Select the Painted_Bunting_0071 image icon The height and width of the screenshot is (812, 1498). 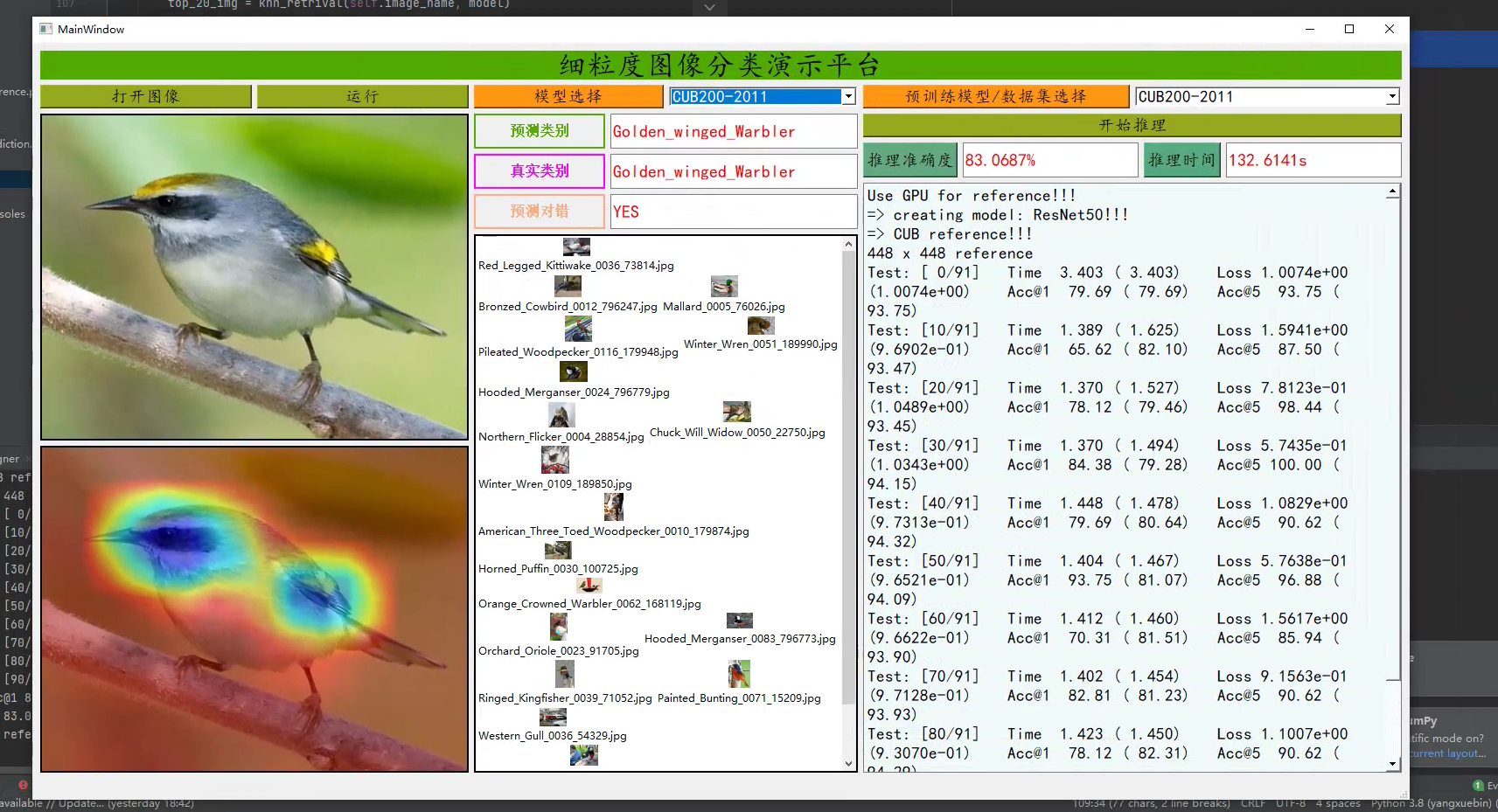pyautogui.click(x=739, y=674)
